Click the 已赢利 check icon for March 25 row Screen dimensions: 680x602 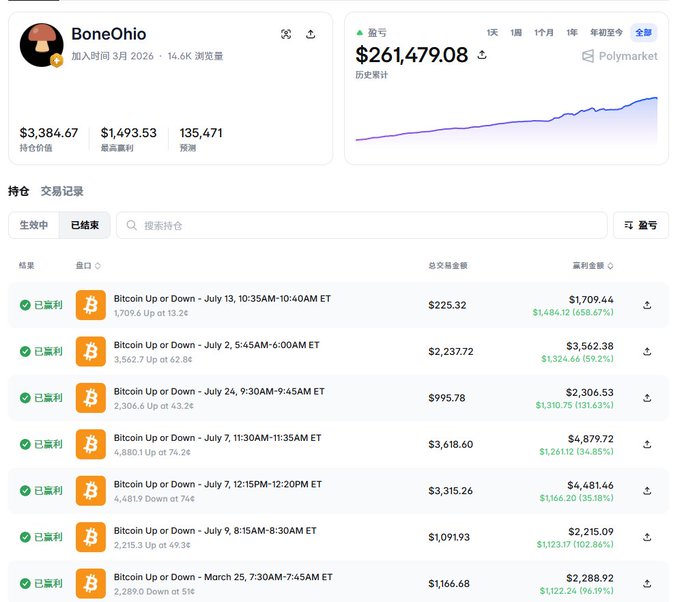coord(25,583)
